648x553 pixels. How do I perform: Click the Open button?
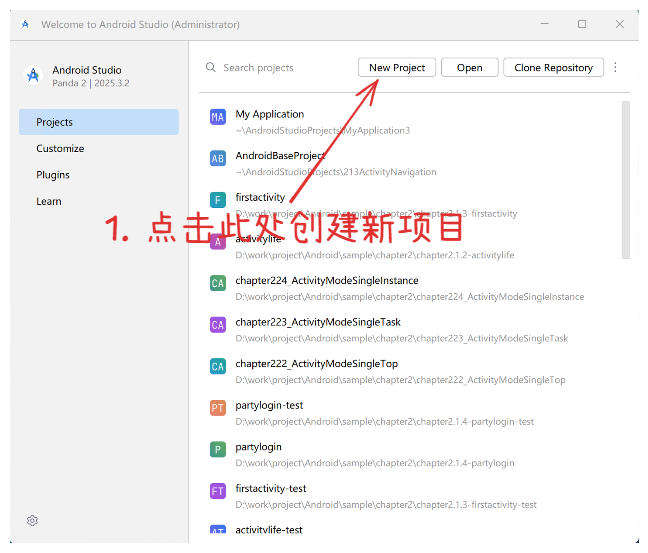pos(469,67)
